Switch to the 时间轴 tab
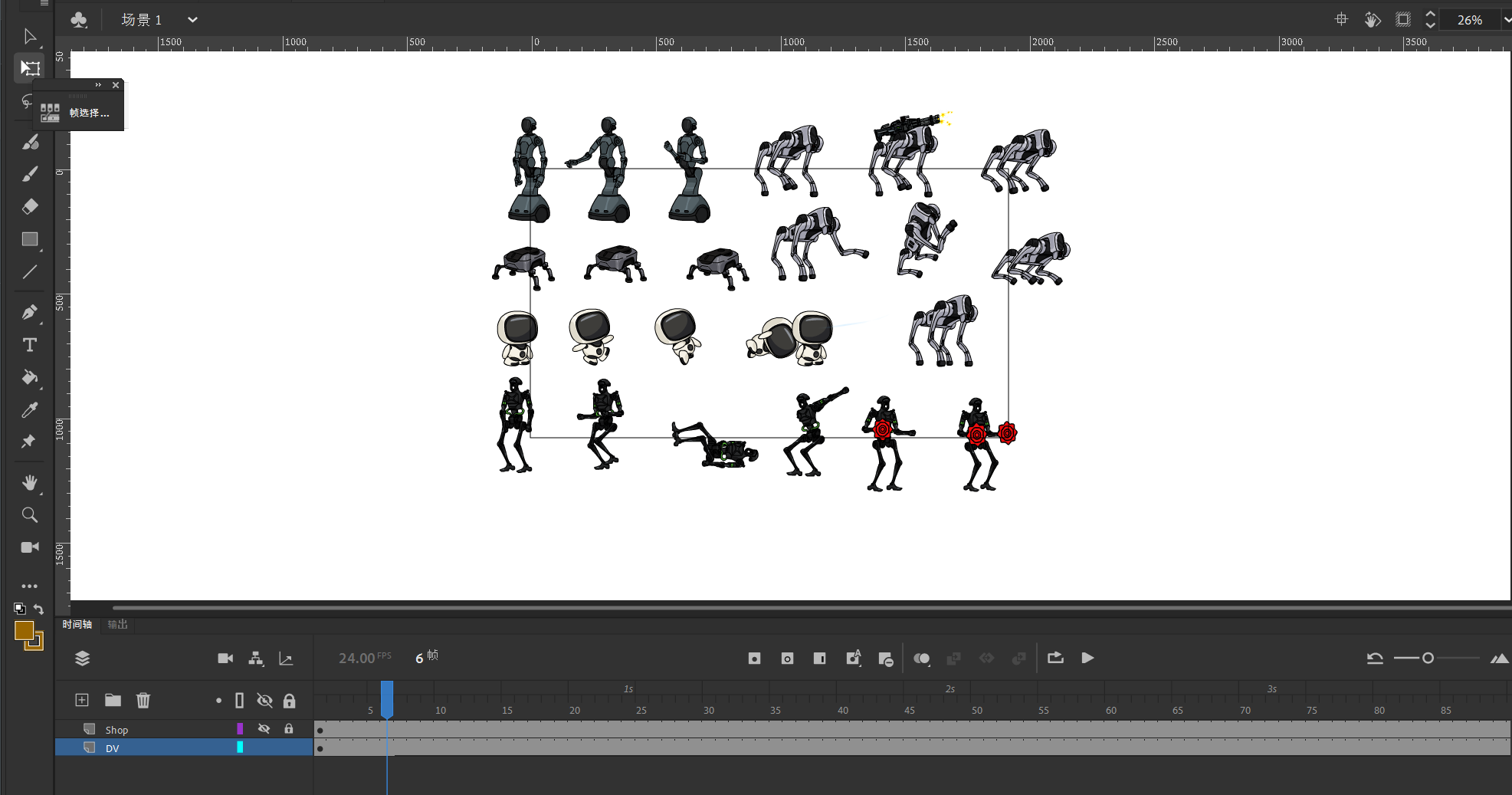The height and width of the screenshot is (795, 1512). pyautogui.click(x=77, y=625)
